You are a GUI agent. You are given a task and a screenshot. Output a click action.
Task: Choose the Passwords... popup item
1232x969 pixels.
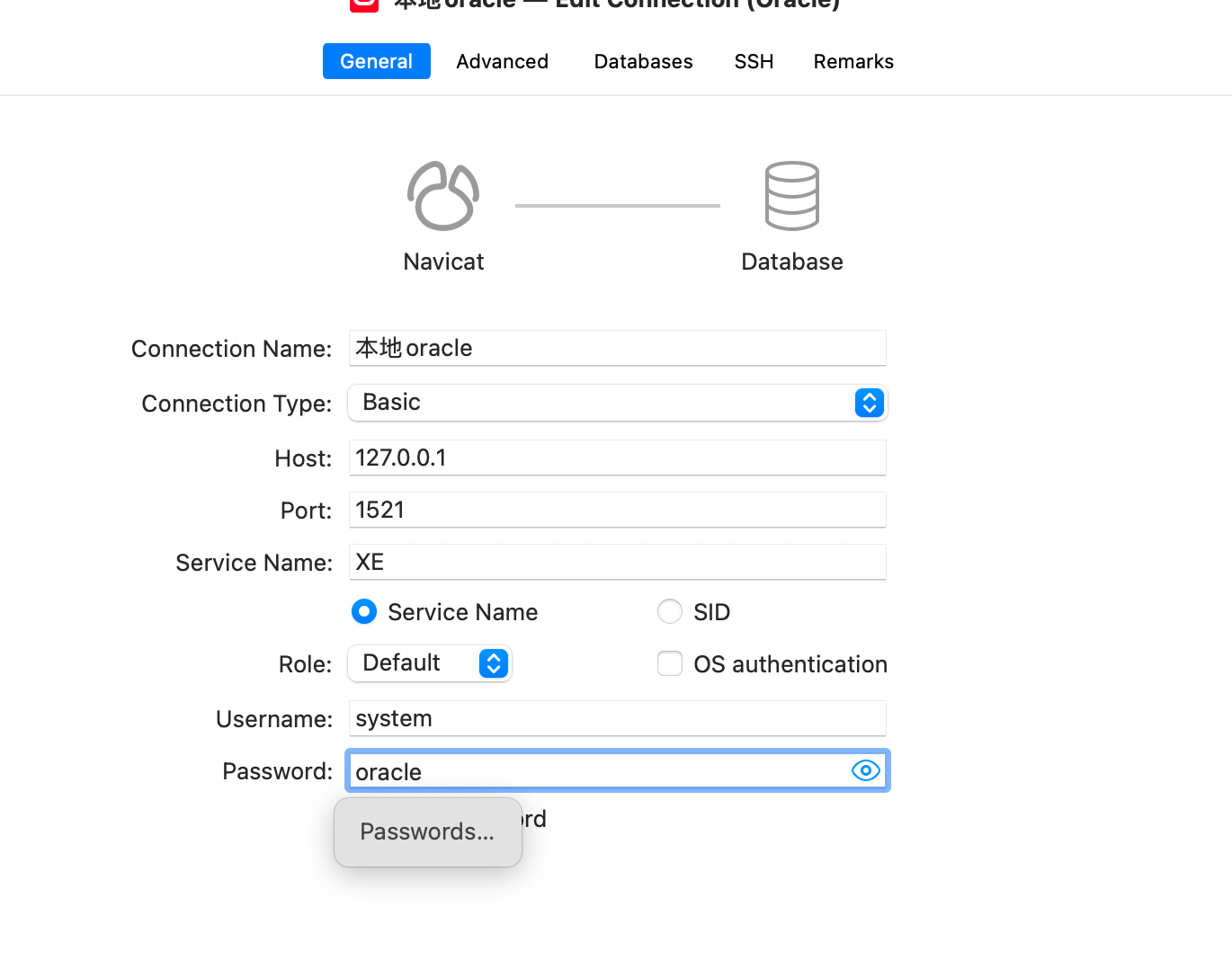click(427, 831)
